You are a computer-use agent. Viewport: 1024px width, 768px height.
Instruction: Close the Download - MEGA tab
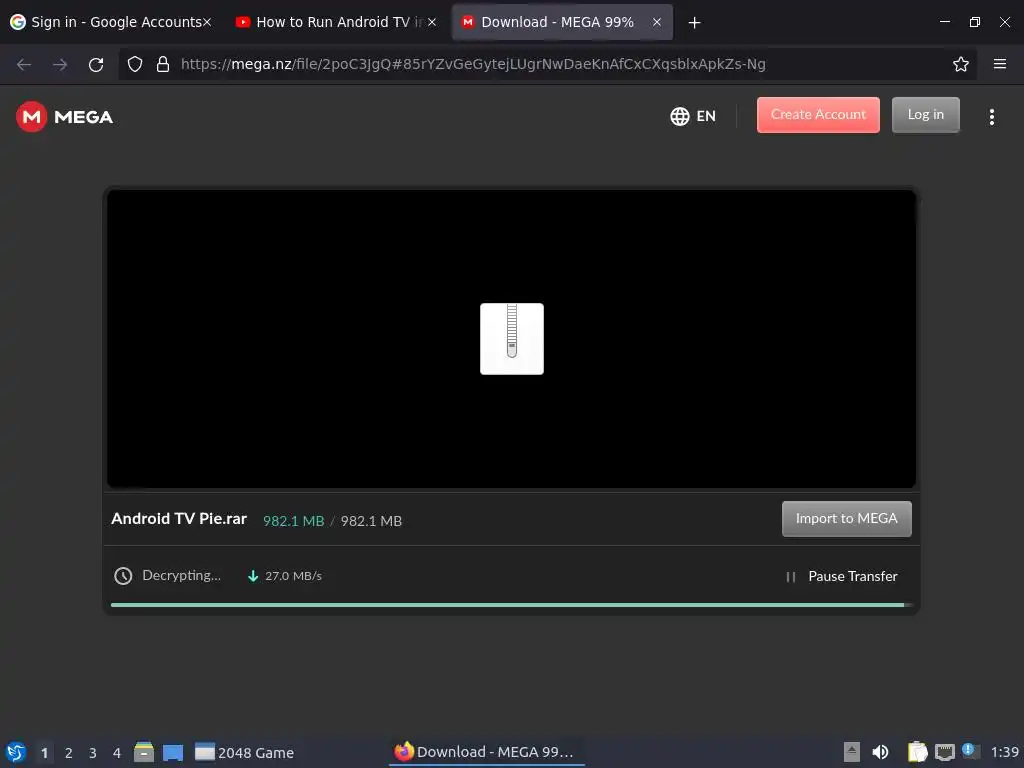coord(657,22)
